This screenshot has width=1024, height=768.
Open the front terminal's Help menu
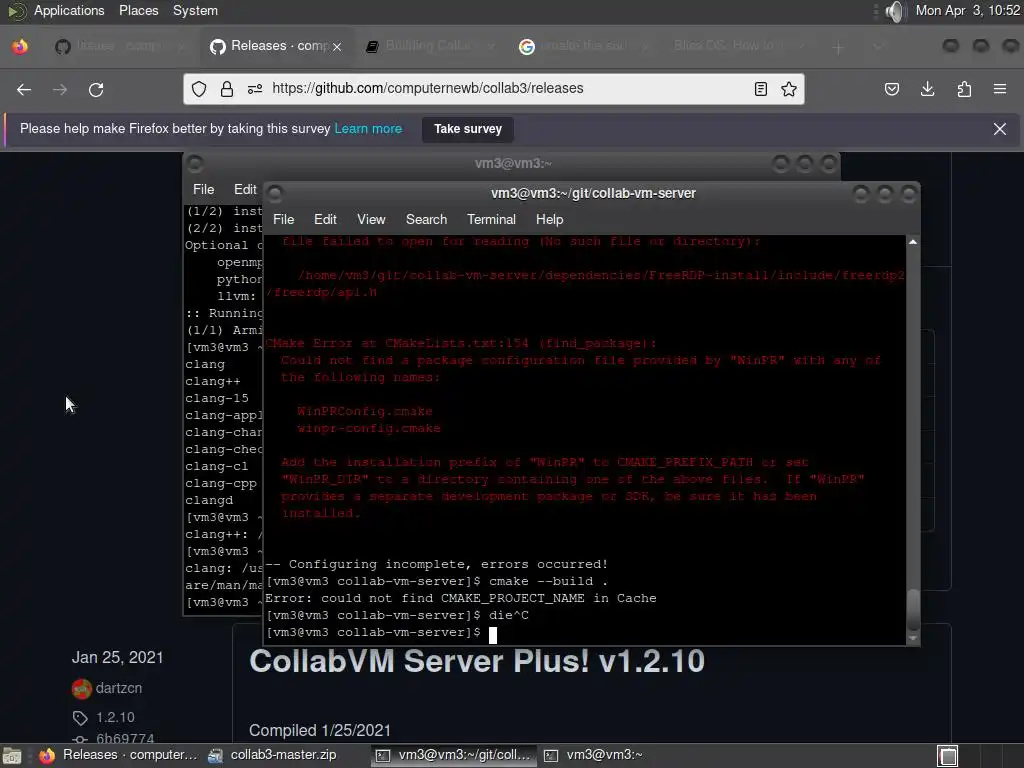tap(549, 219)
